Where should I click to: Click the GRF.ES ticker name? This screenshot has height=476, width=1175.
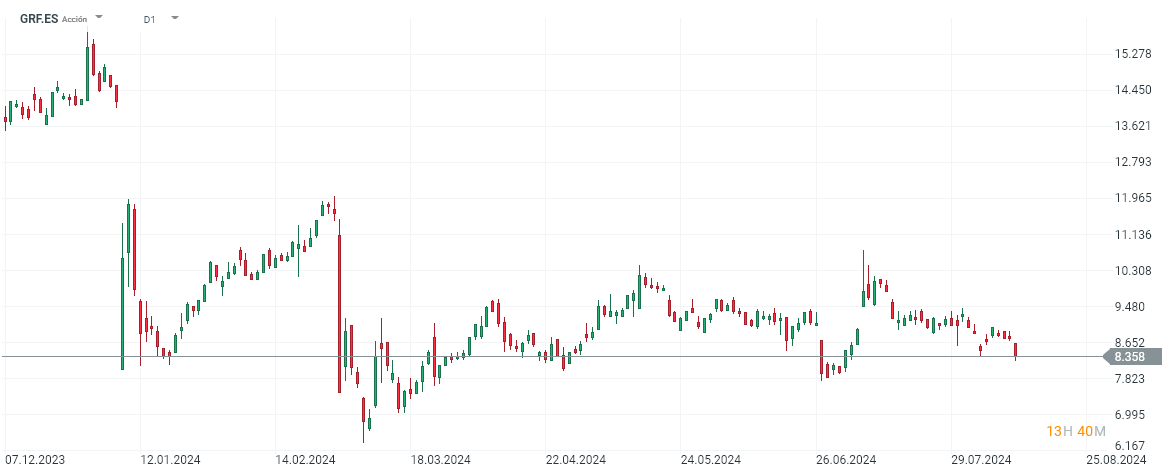(38, 18)
